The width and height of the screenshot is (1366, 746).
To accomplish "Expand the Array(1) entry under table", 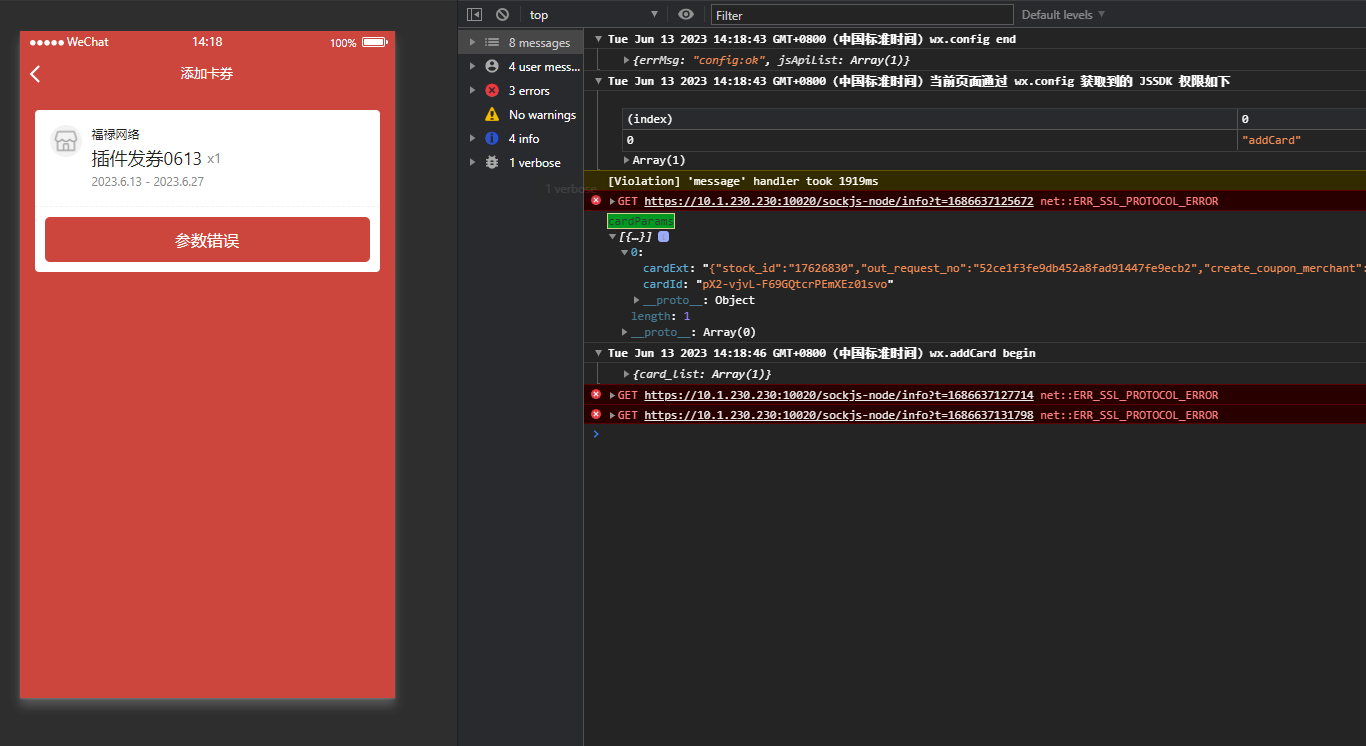I will point(626,161).
